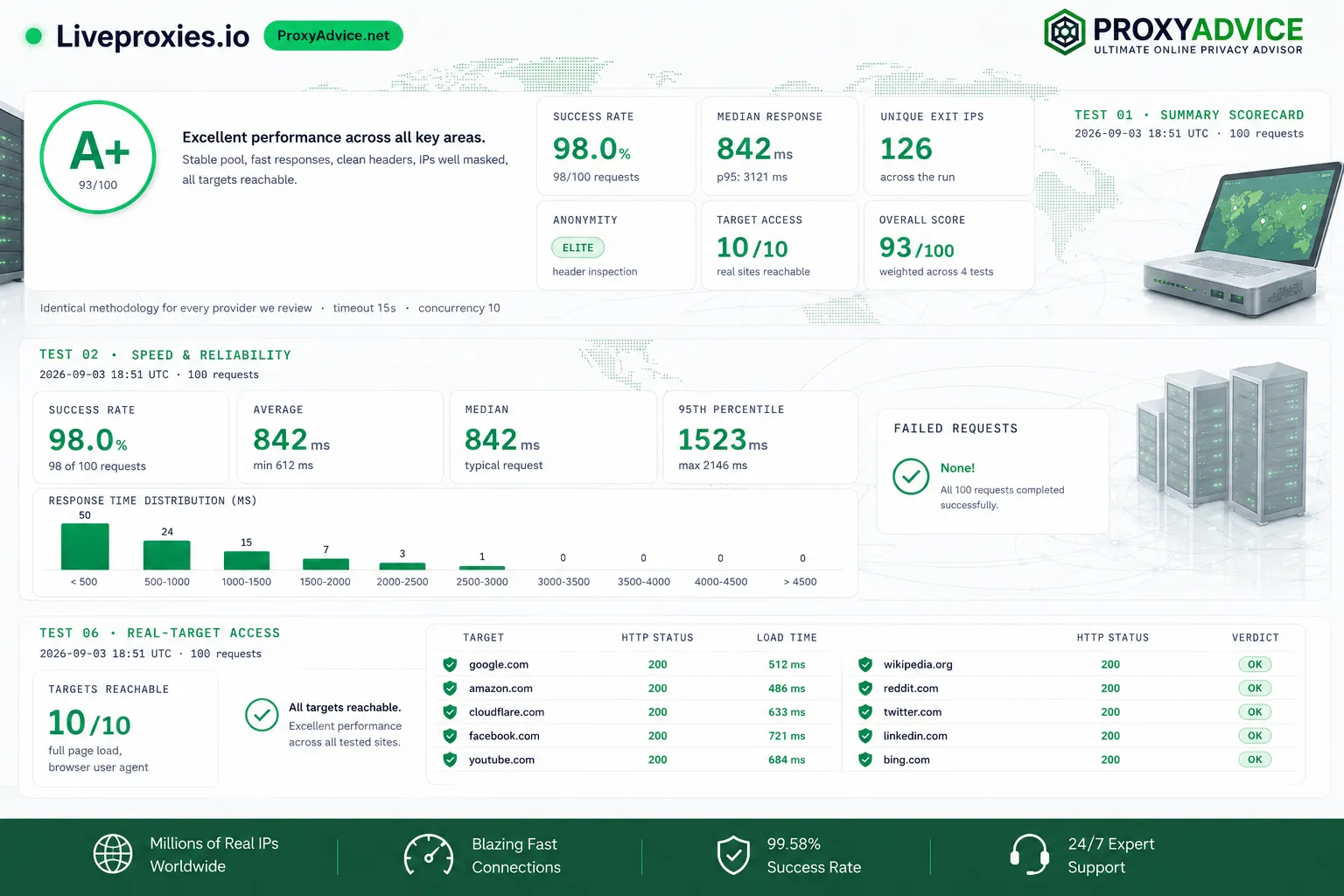Click the green status dot beside Liveproxies.io
Viewport: 1344px width, 896px height.
click(34, 36)
